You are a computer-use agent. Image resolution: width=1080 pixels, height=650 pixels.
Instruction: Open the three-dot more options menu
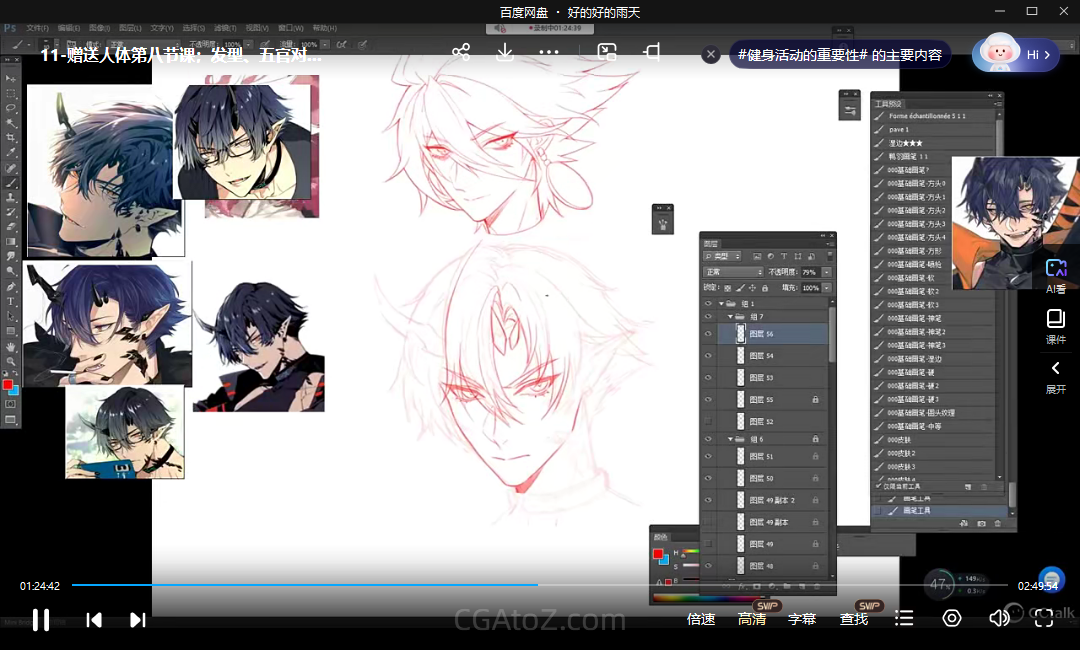[x=549, y=53]
